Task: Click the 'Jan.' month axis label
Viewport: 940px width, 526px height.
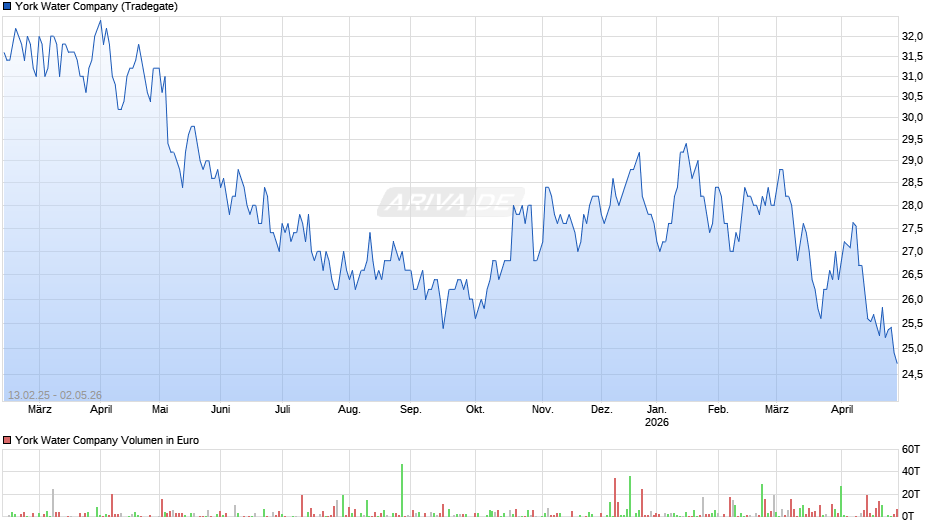Action: 656,410
